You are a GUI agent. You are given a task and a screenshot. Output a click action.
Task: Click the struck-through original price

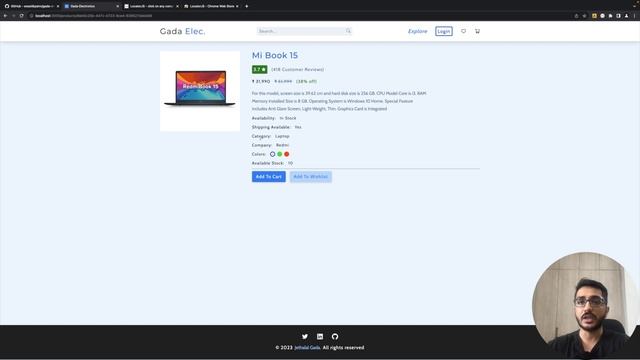tap(283, 81)
